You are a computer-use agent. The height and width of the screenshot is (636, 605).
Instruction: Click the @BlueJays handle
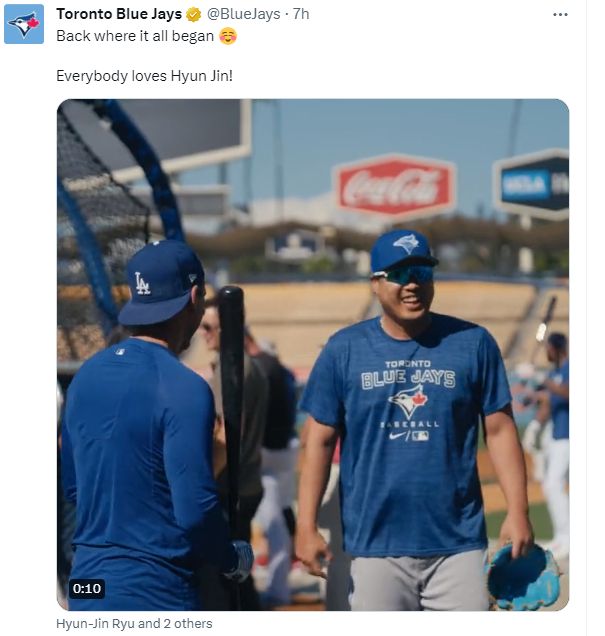pyautogui.click(x=242, y=14)
